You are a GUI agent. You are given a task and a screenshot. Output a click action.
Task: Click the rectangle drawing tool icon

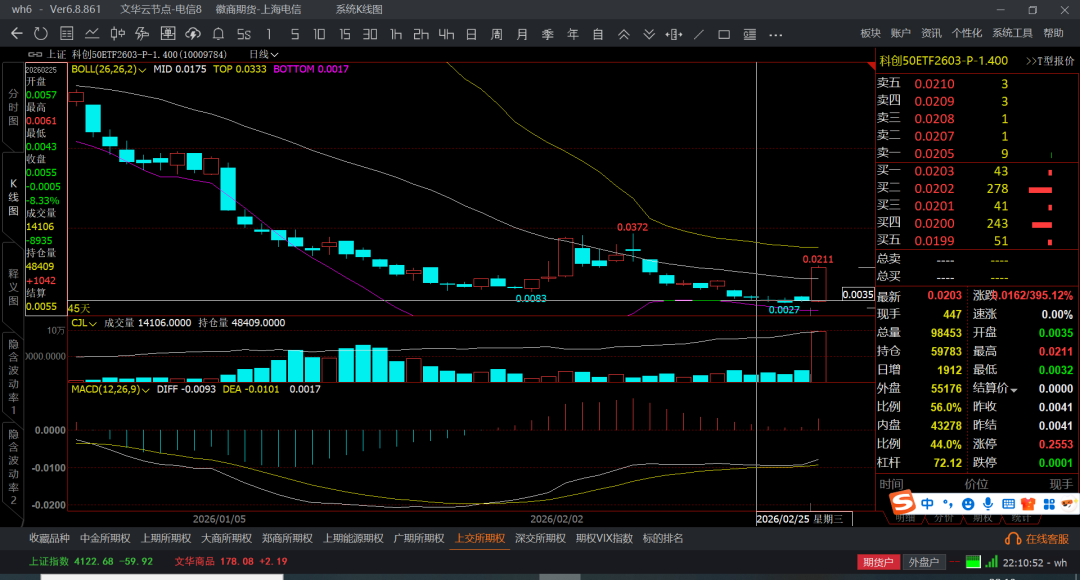pyautogui.click(x=725, y=34)
